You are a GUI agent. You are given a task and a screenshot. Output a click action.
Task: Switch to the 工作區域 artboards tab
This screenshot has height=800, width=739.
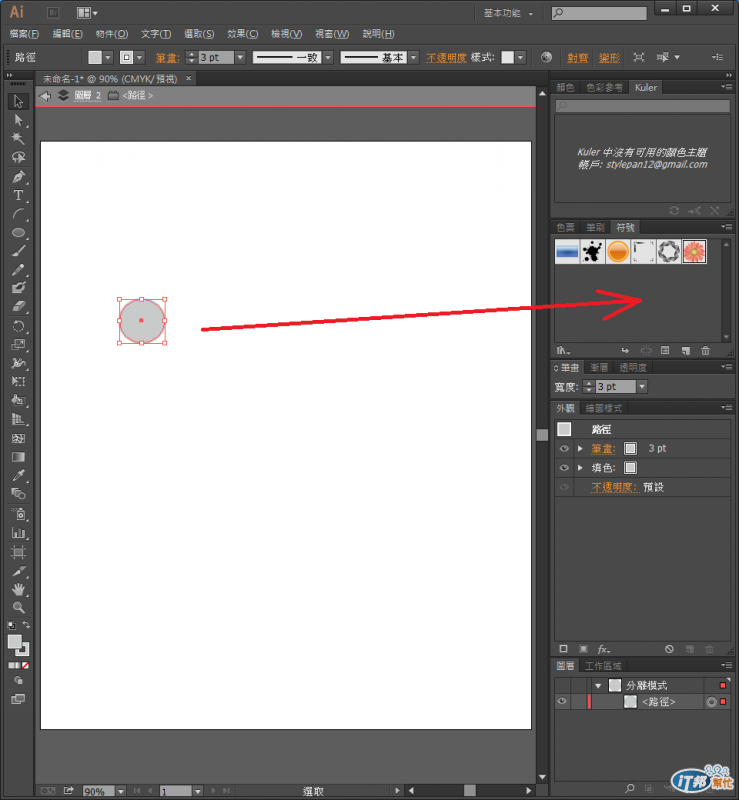[603, 666]
